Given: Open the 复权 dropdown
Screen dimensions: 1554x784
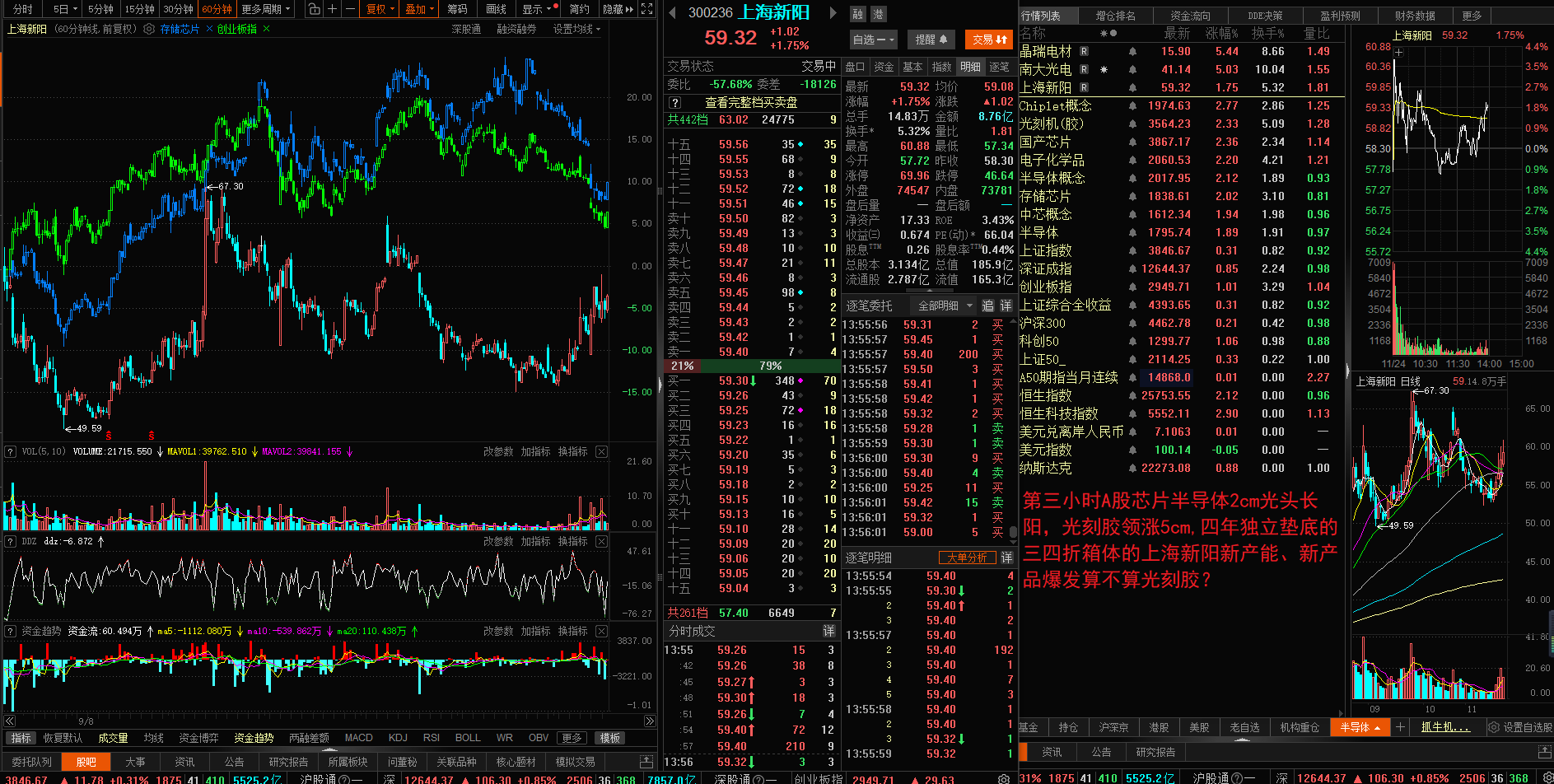Looking at the screenshot, I should pyautogui.click(x=380, y=9).
